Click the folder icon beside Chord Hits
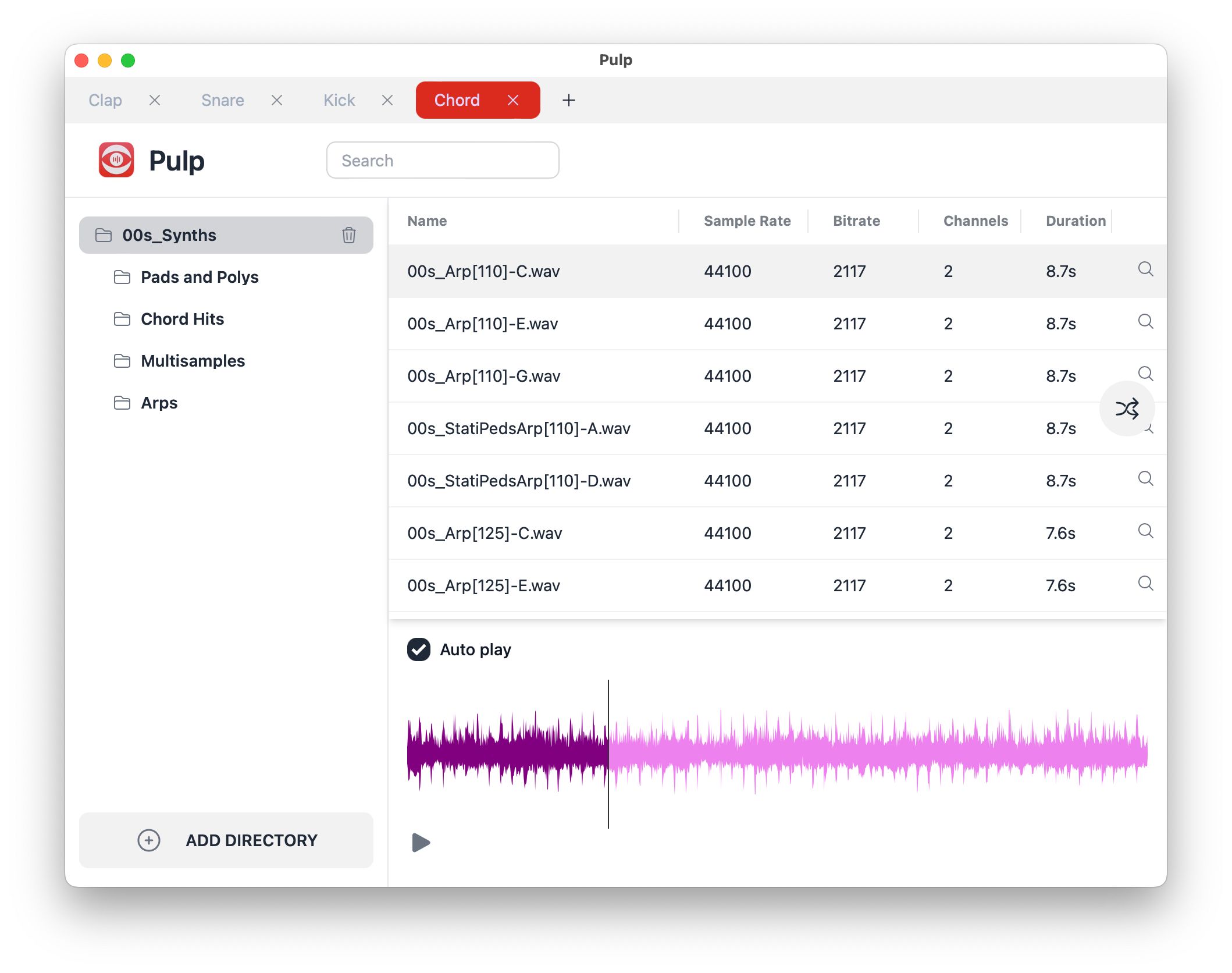This screenshot has height=973, width=1232. (x=123, y=318)
